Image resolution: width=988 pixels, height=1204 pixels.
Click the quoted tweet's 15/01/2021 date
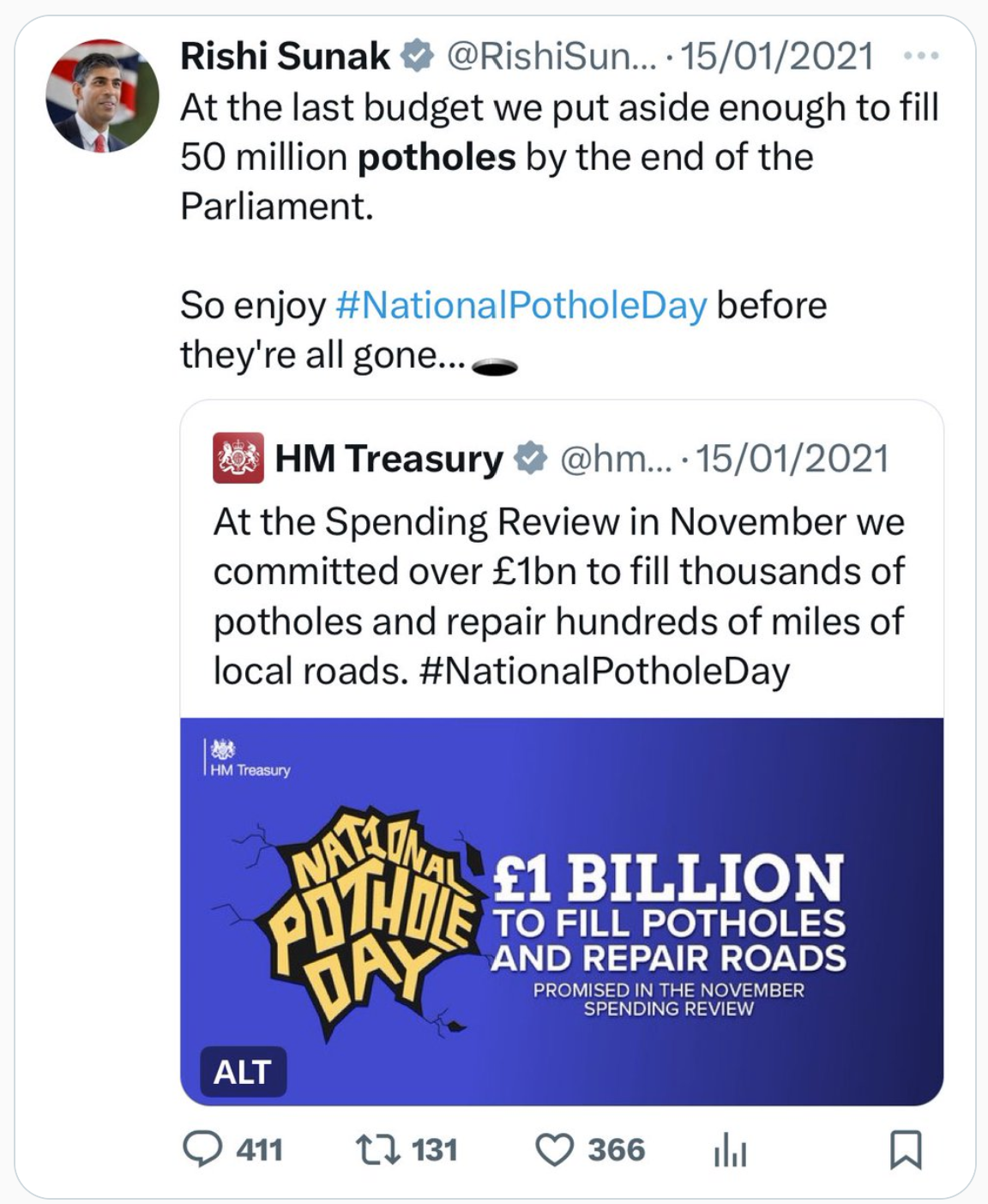792,459
